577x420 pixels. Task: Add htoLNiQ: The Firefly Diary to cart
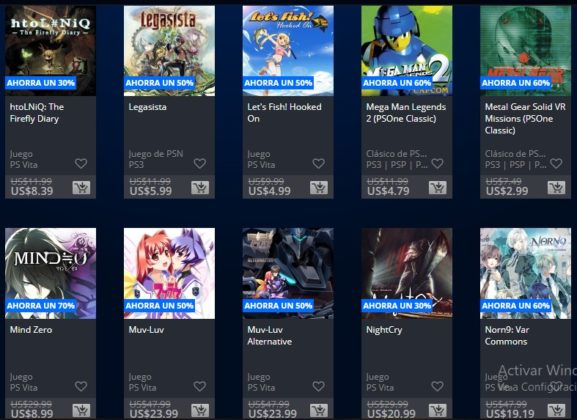click(81, 188)
